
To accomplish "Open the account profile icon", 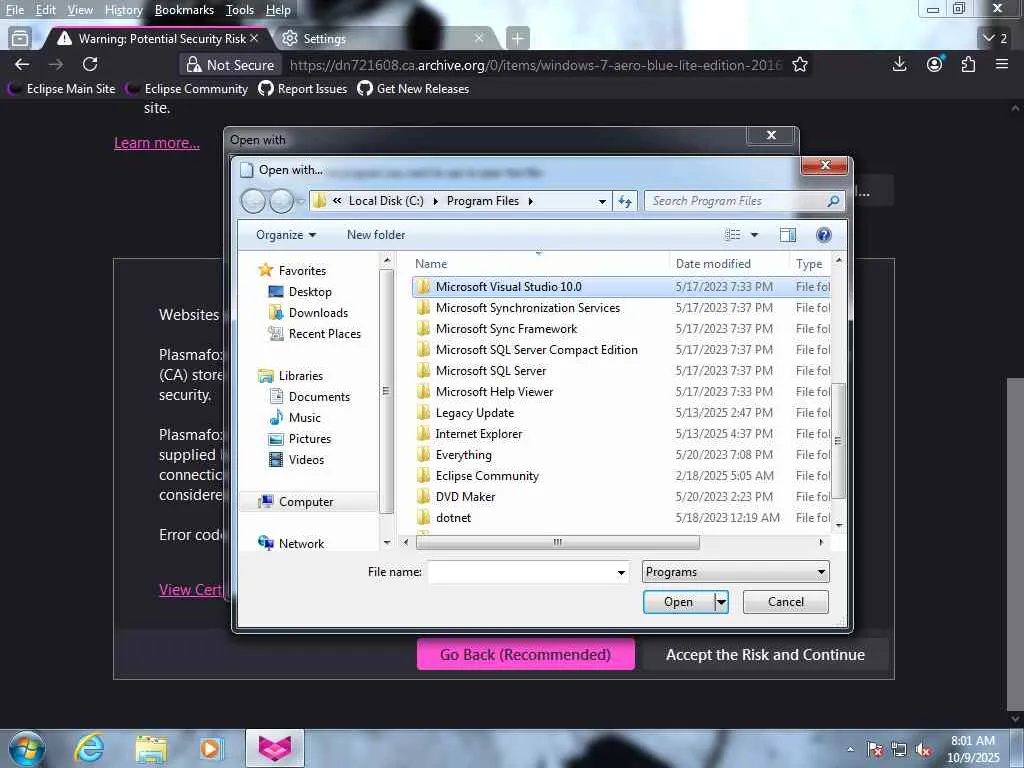I will click(x=935, y=64).
